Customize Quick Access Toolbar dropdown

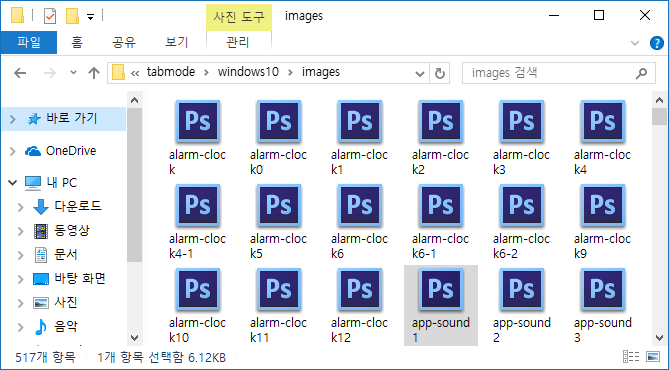[90, 17]
